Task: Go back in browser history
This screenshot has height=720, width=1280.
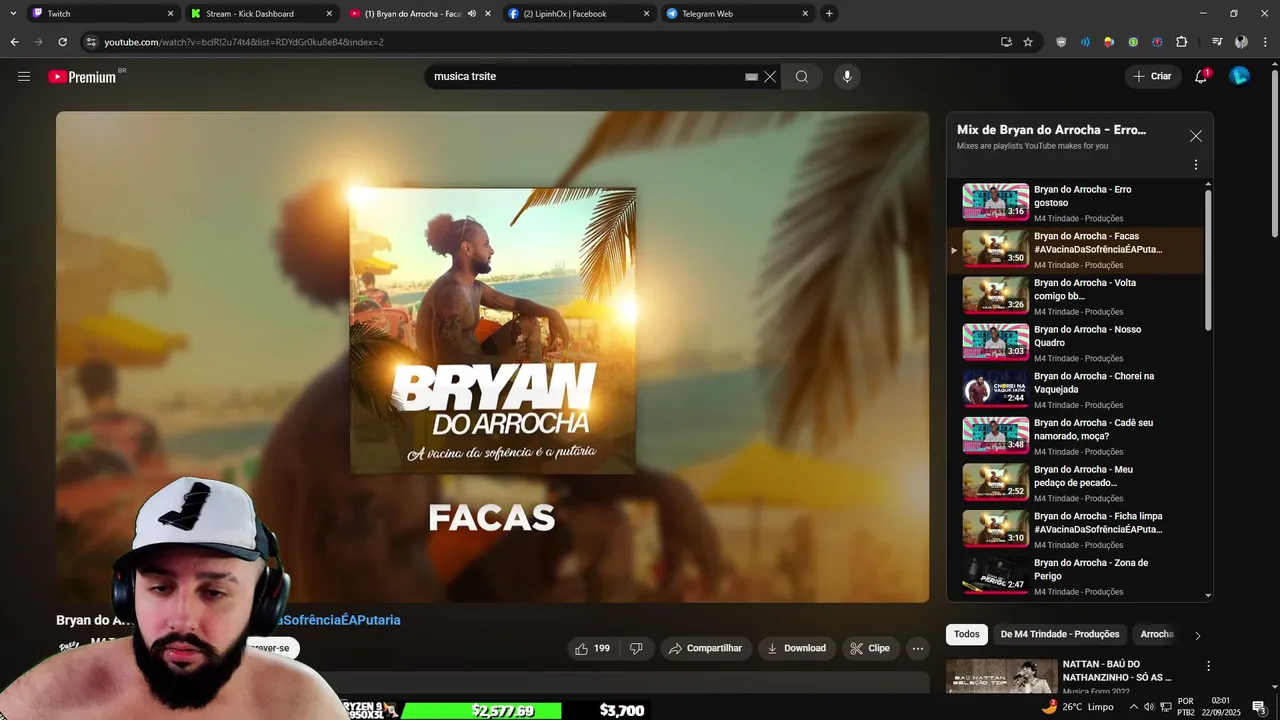Action: click(14, 42)
